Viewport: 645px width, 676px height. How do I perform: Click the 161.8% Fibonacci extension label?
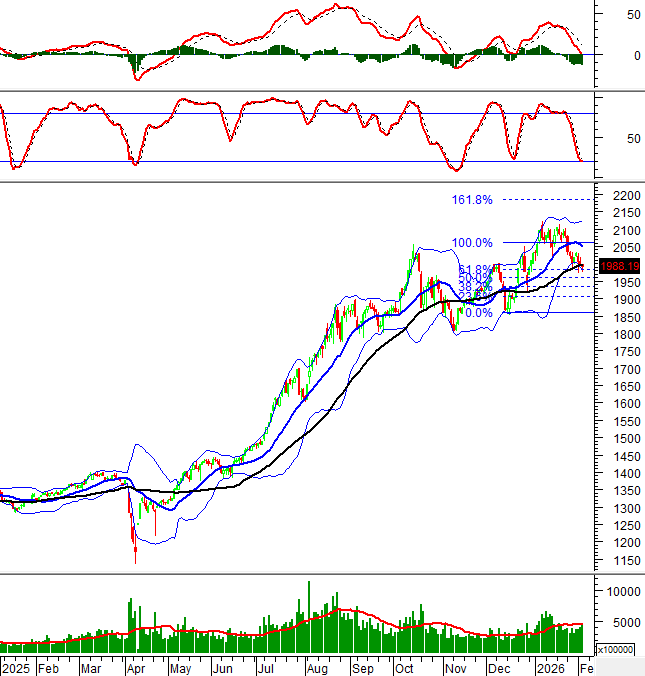[x=472, y=200]
